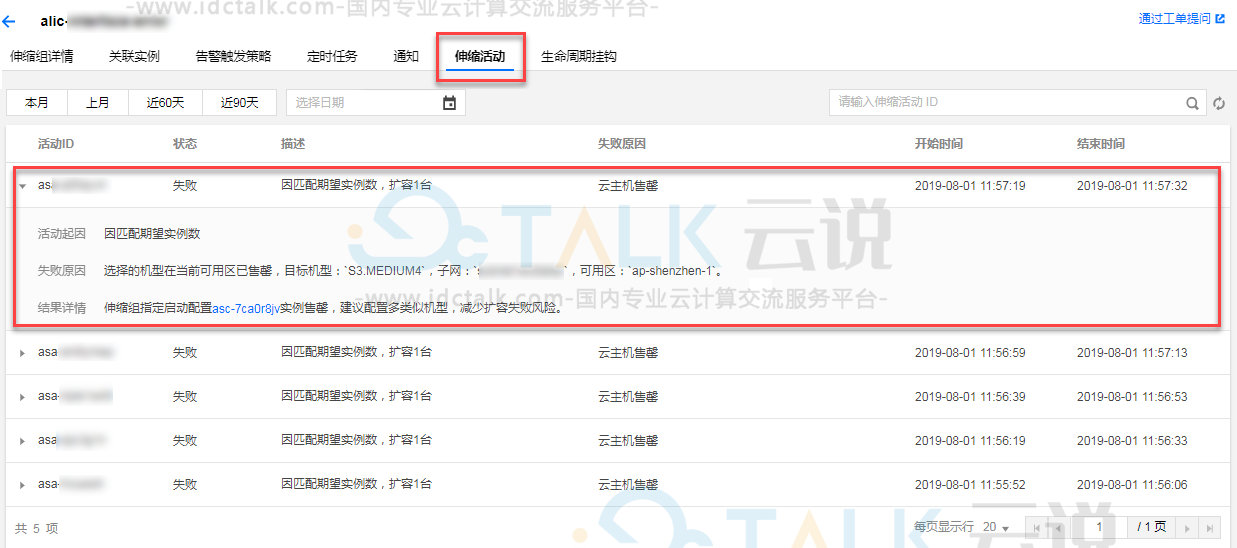Click the description in the 11:56:19 row
The height and width of the screenshot is (548, 1237).
(x=357, y=441)
